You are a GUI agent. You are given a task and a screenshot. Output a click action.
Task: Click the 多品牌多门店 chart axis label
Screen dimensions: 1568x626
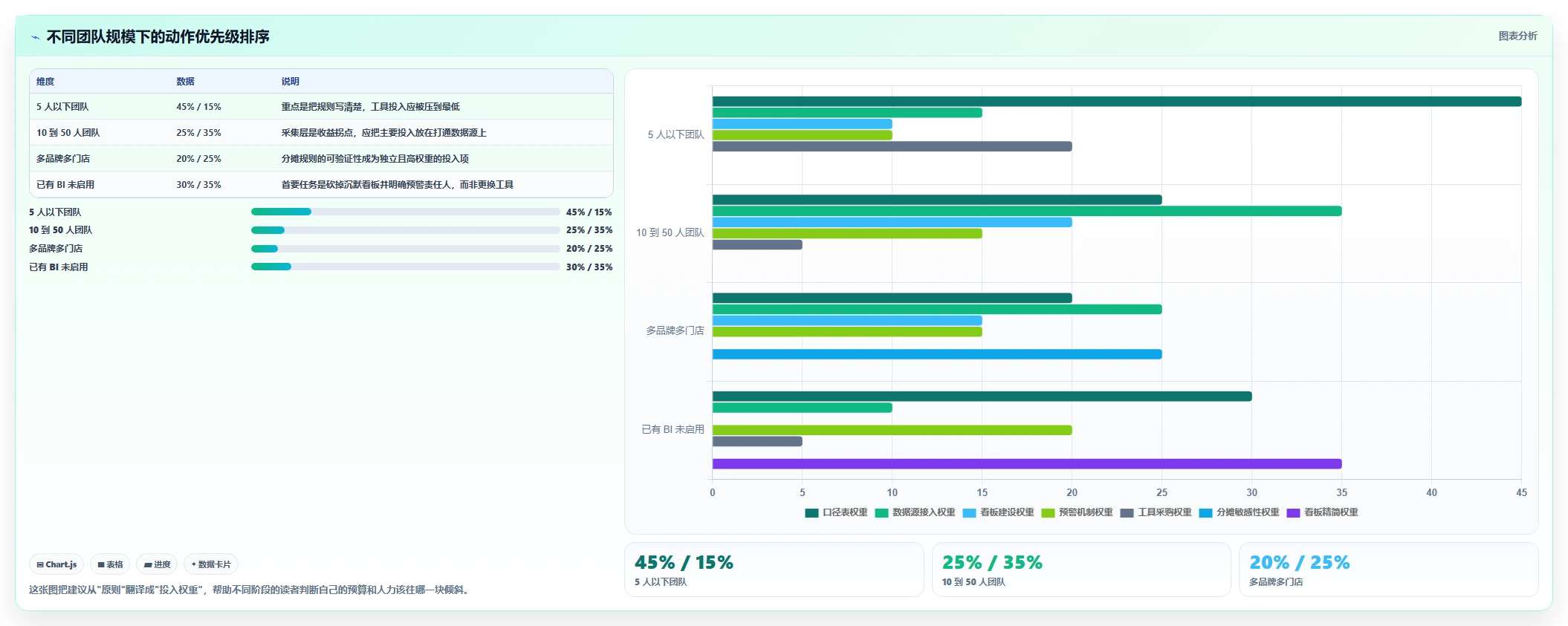click(675, 330)
